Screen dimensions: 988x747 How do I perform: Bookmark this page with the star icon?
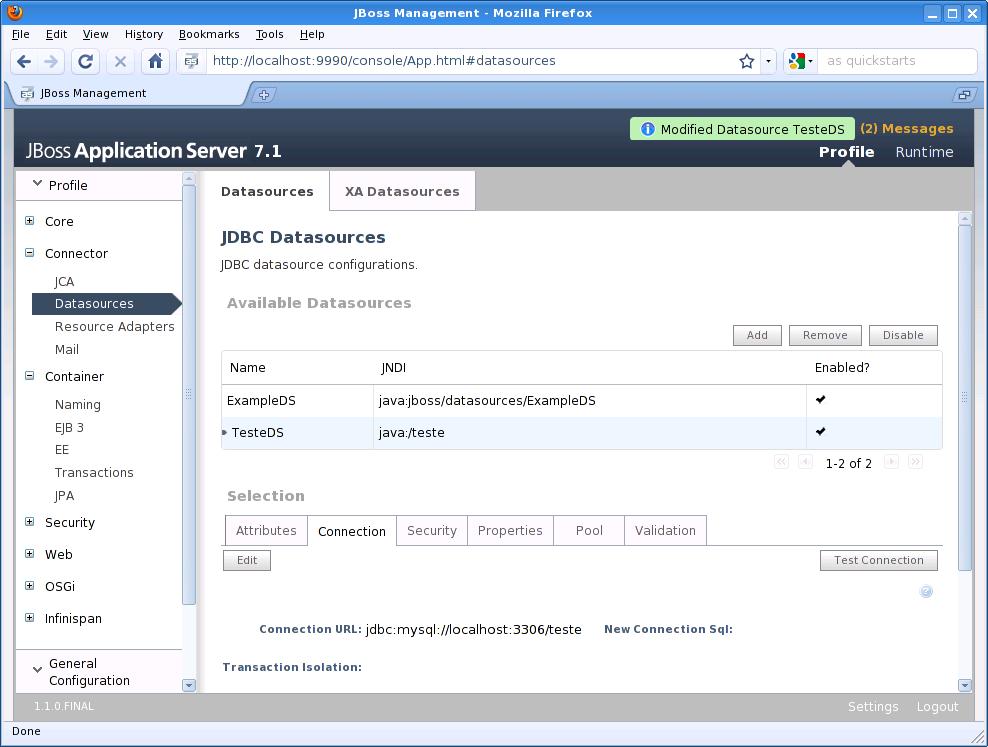(x=747, y=61)
